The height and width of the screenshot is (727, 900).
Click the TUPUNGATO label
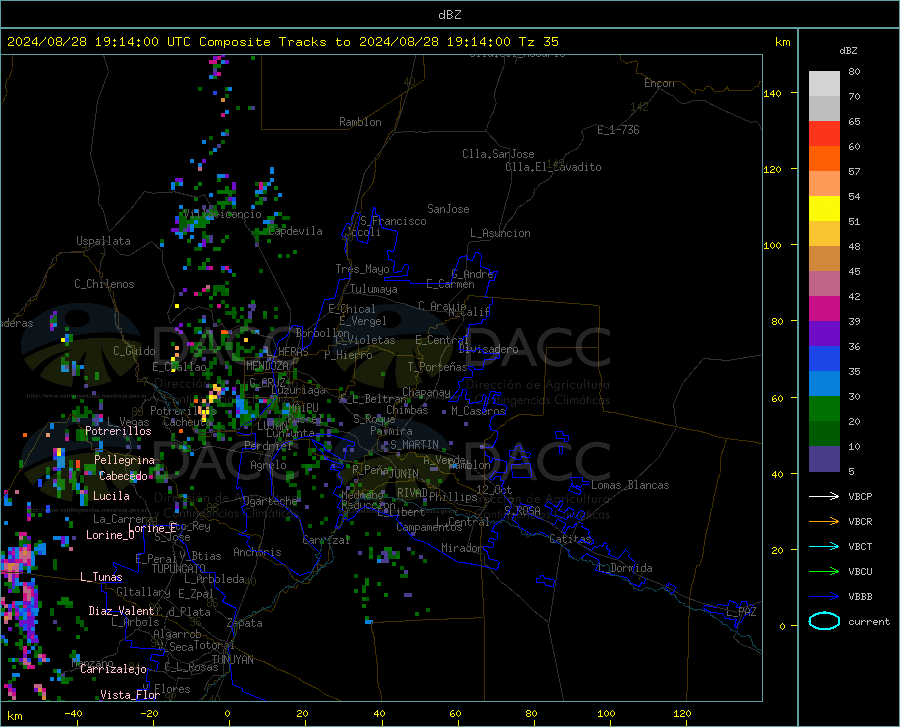point(179,569)
